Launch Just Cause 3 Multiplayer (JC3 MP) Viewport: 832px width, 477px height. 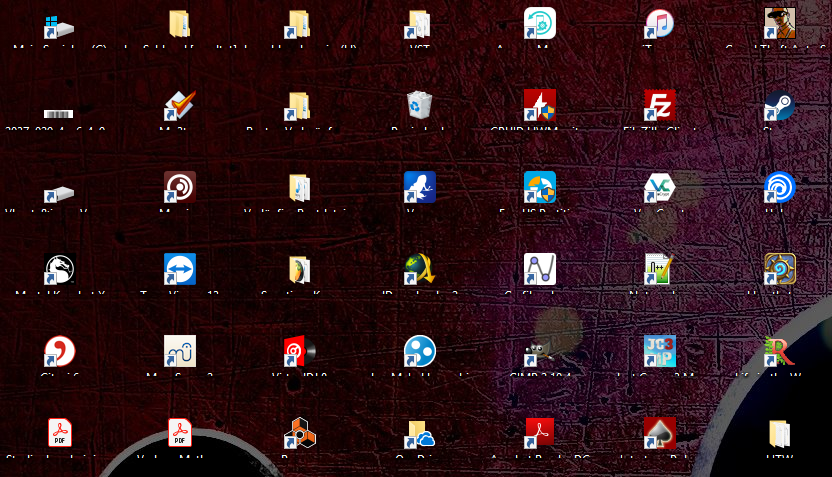point(660,351)
